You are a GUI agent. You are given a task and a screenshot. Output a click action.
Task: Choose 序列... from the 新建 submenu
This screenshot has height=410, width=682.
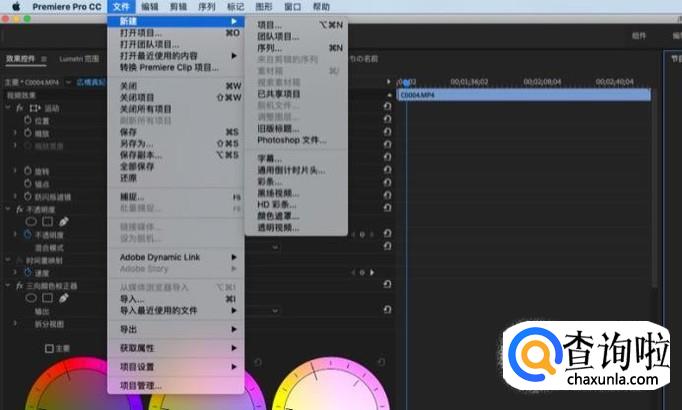point(271,47)
